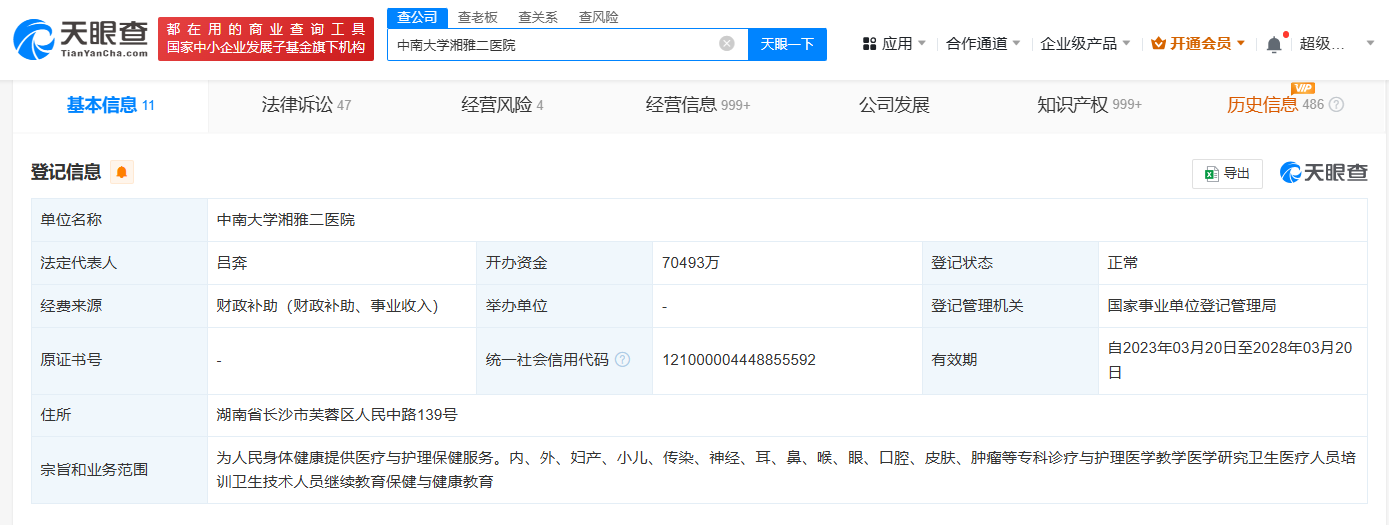
Task: Switch to the 查关系 search tab
Action: pos(538,17)
